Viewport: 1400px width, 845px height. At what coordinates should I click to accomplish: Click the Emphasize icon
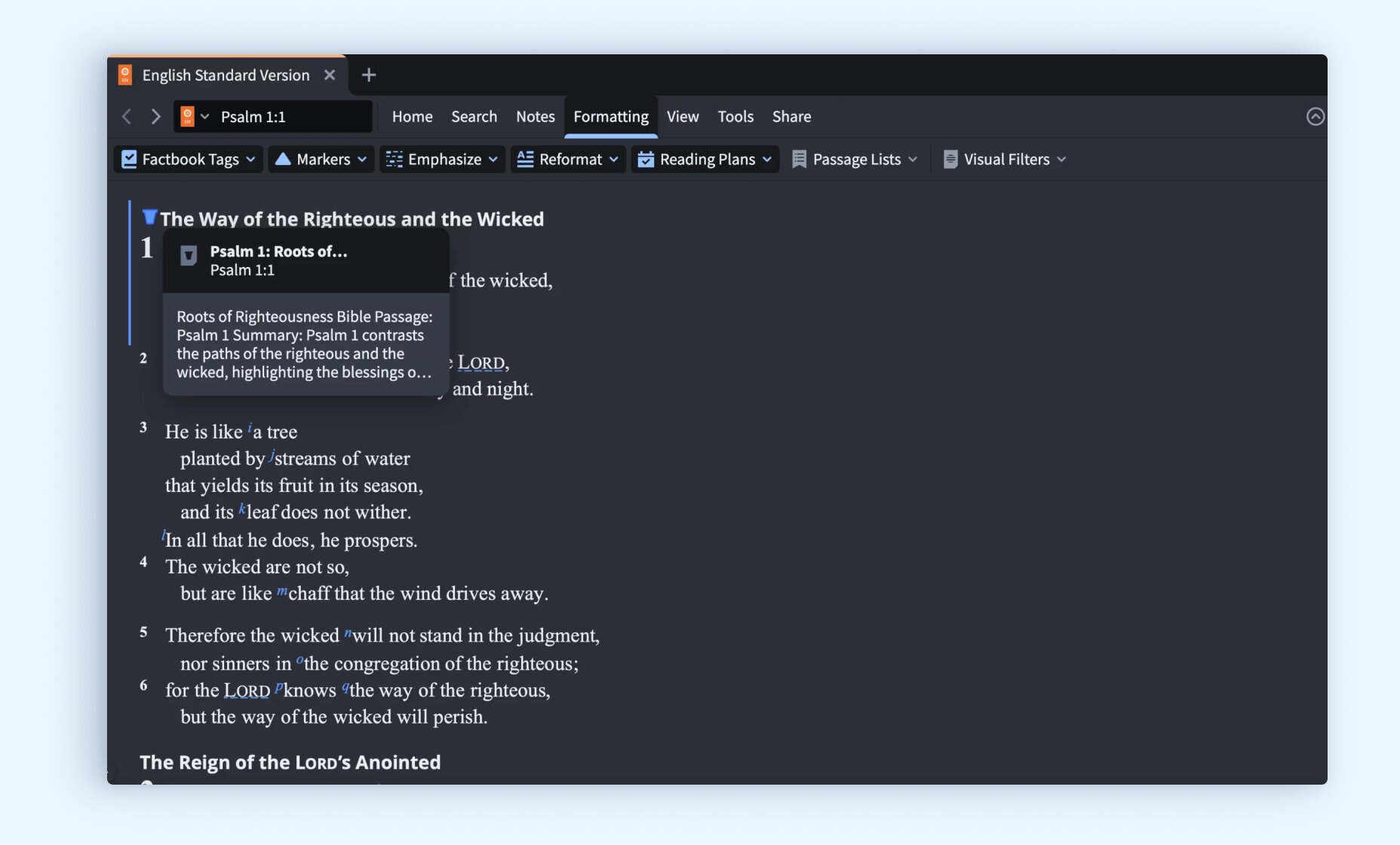395,159
